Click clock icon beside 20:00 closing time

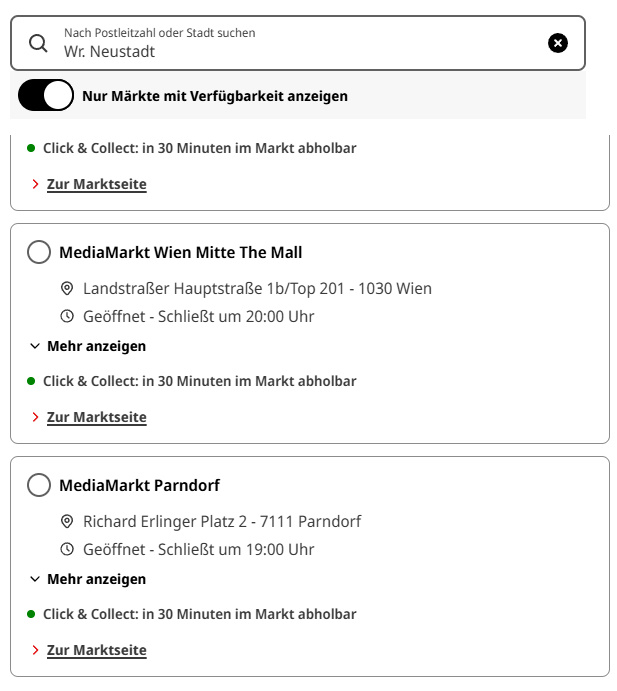tap(67, 316)
